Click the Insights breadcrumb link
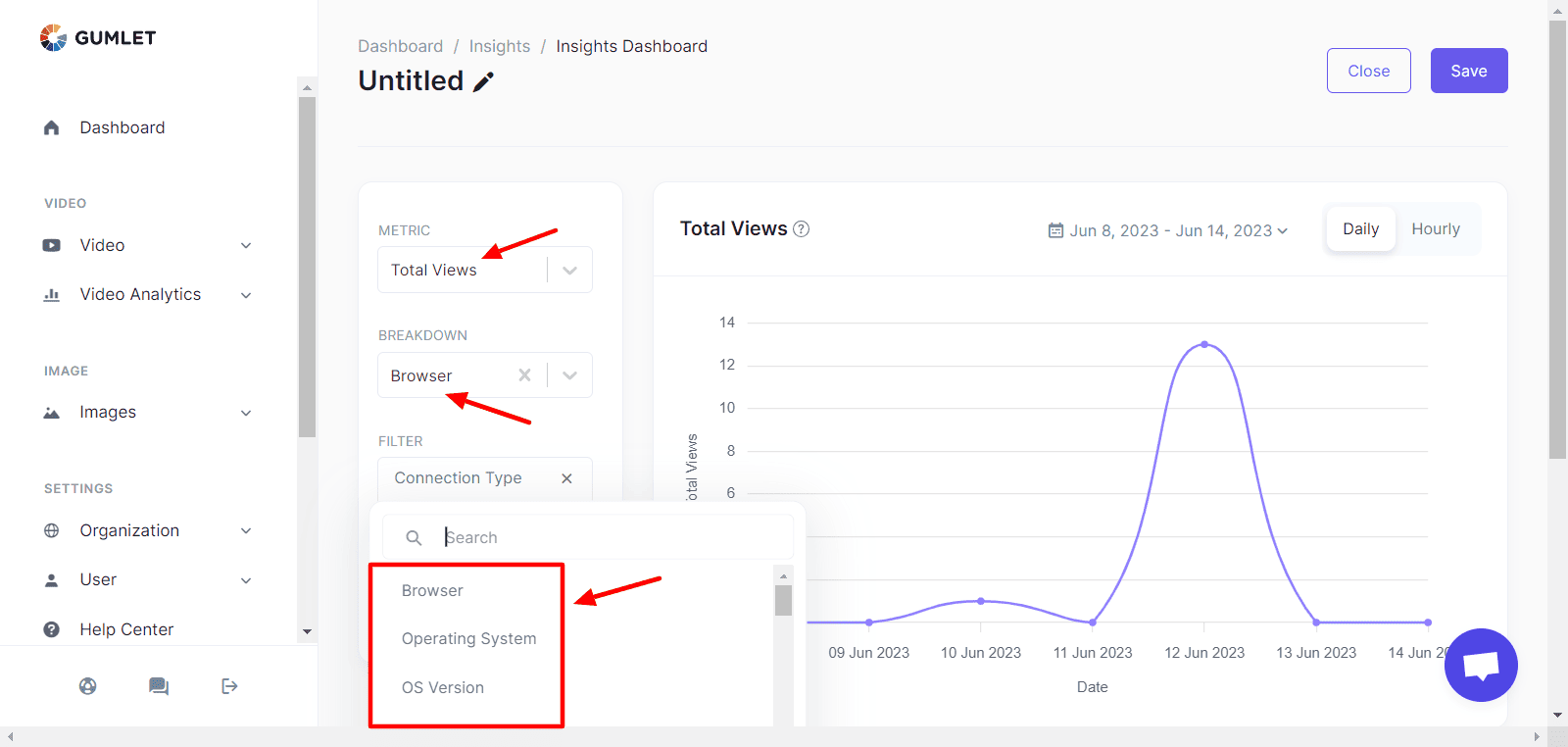The image size is (1568, 747). pos(500,46)
